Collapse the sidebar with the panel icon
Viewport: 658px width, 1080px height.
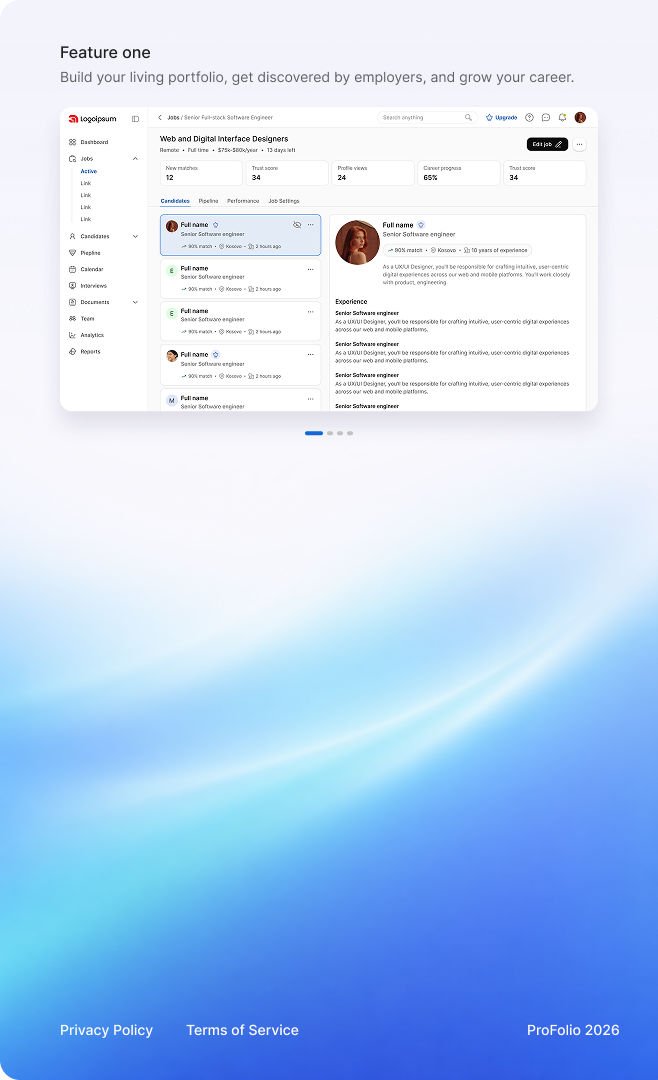pos(136,118)
